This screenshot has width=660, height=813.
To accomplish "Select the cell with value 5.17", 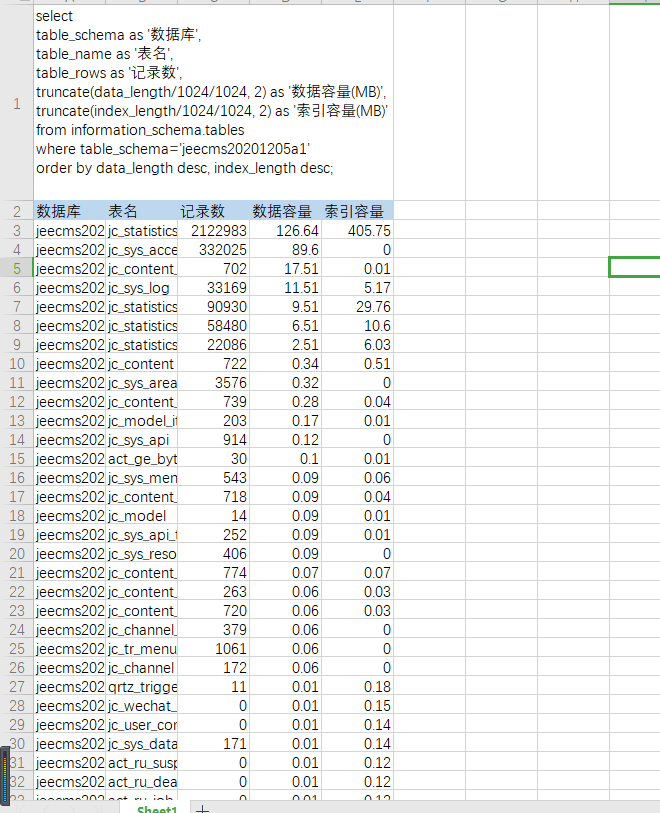I will 358,287.
